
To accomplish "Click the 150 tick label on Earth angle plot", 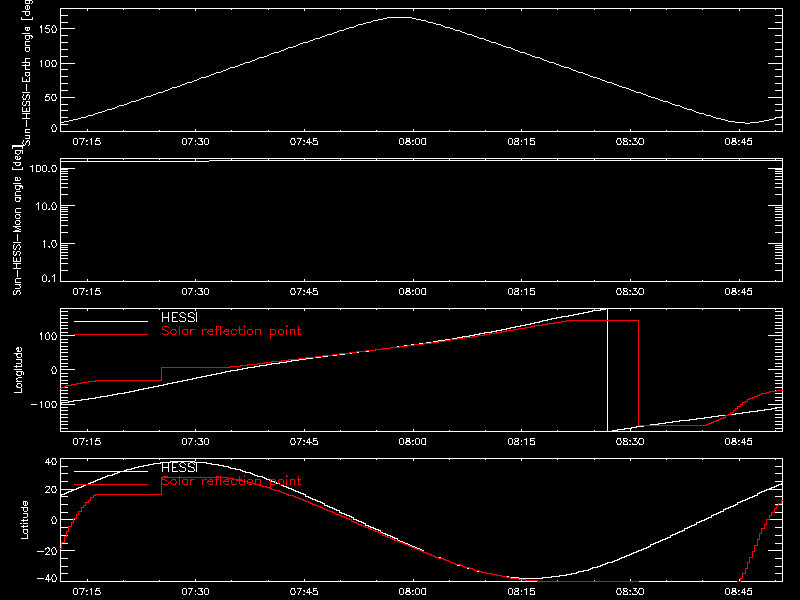I will point(47,30).
